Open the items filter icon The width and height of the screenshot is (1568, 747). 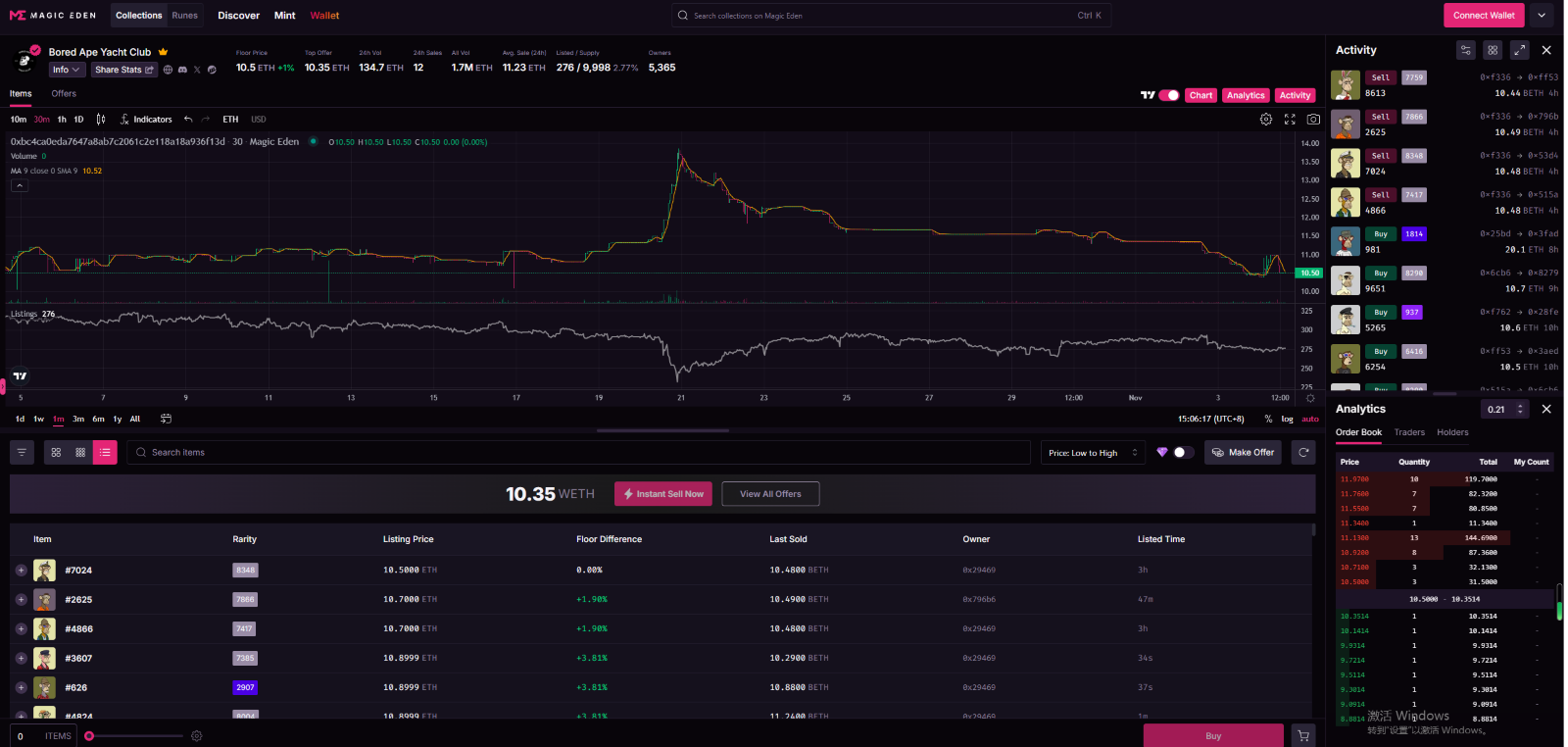(x=22, y=452)
